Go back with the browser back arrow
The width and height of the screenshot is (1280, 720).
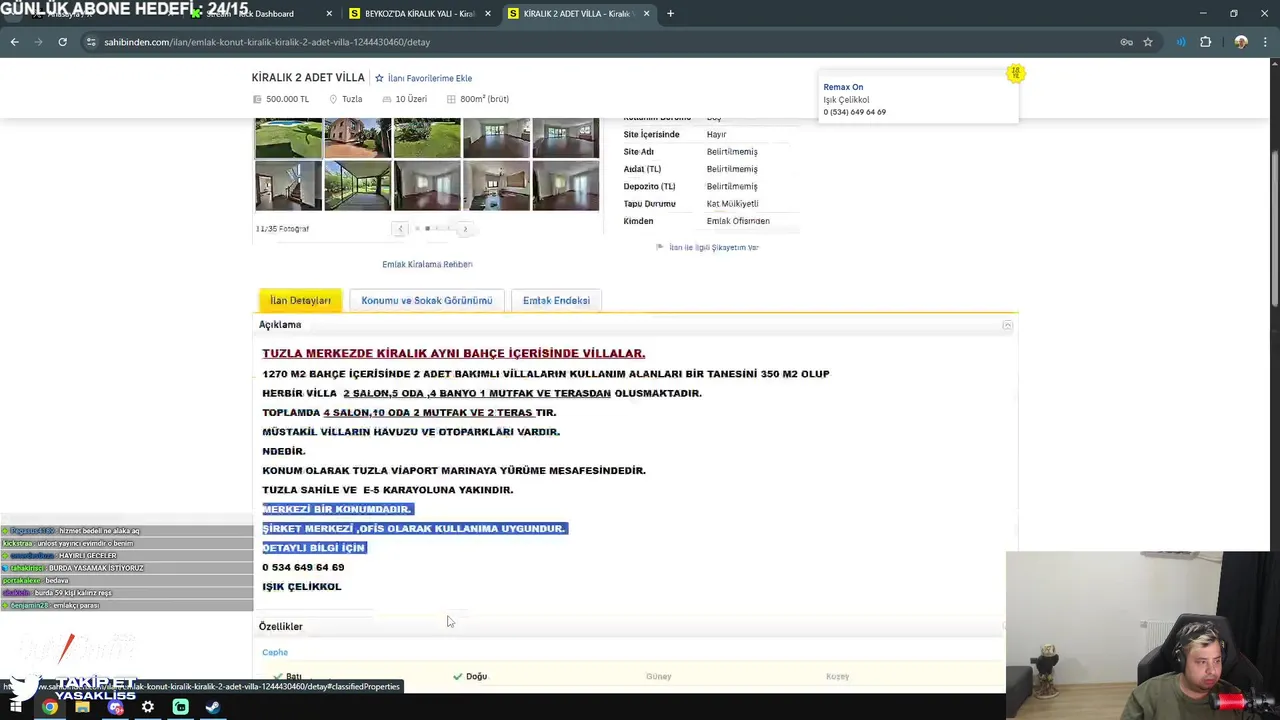[15, 42]
